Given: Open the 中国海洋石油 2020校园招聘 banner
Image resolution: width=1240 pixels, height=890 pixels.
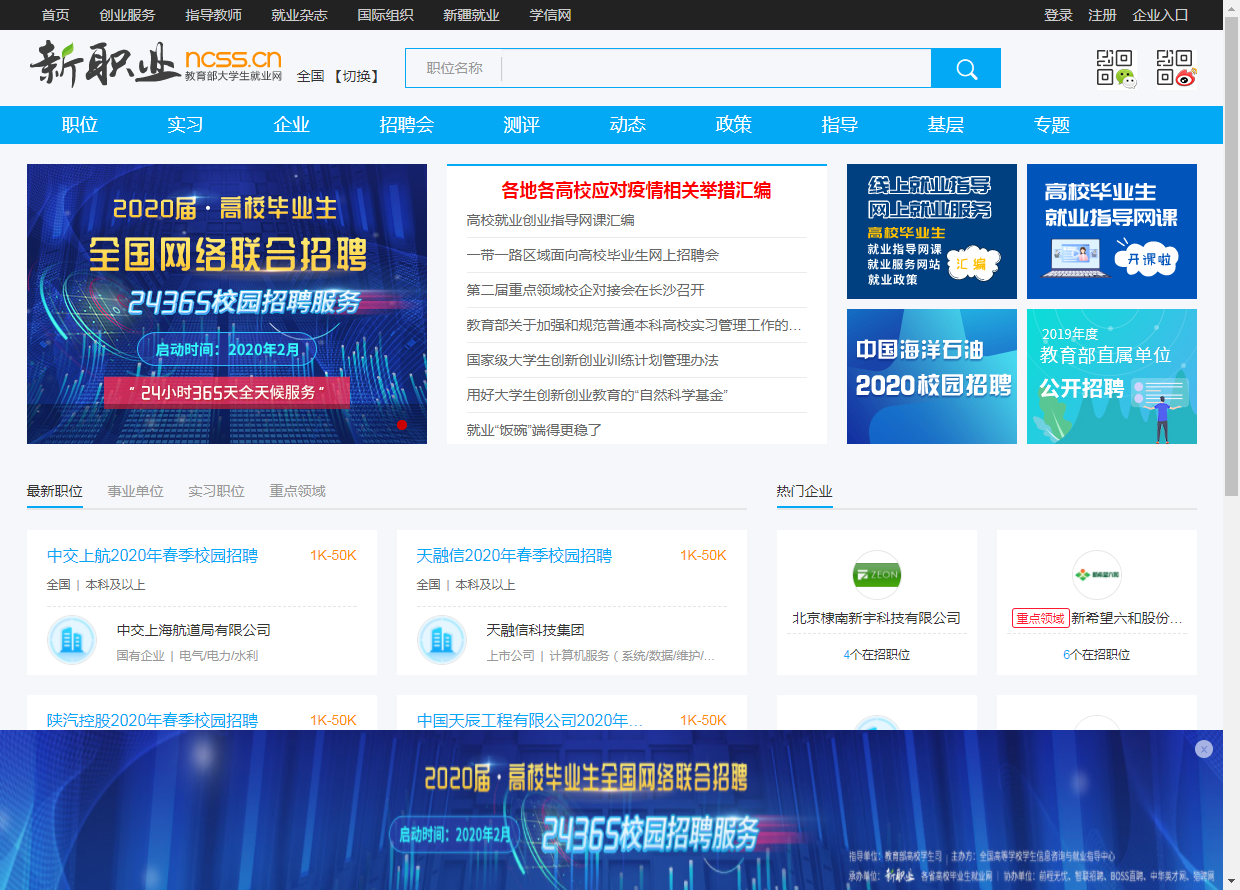Looking at the screenshot, I should [x=931, y=376].
